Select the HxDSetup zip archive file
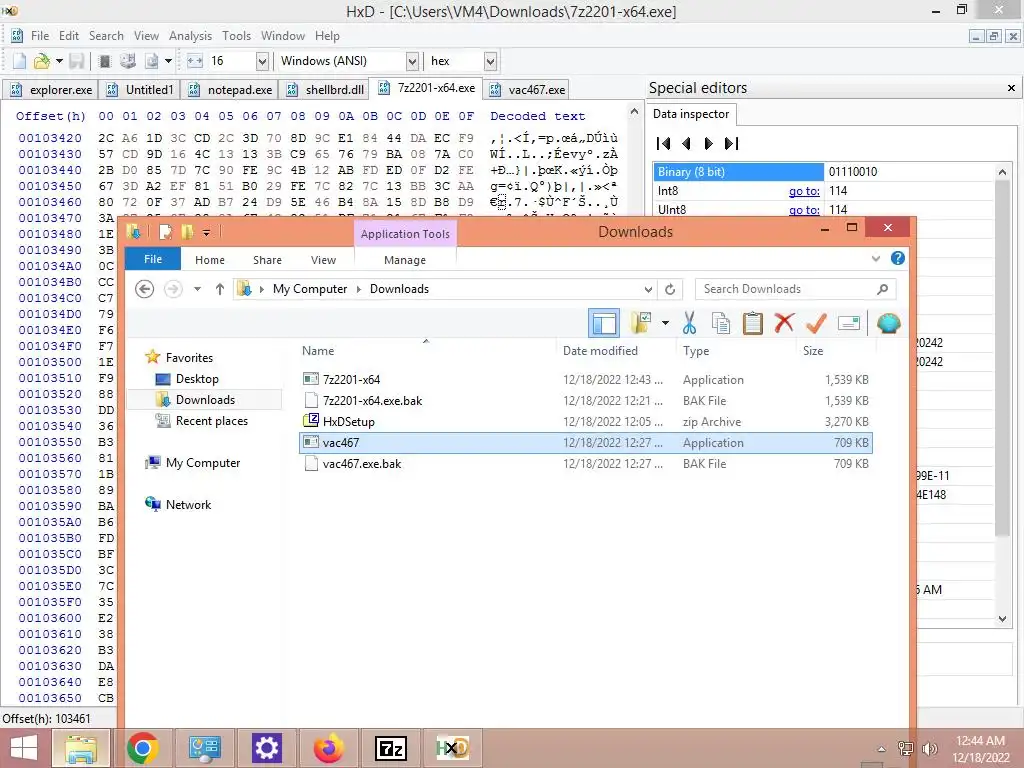This screenshot has width=1024, height=768. 586,422
